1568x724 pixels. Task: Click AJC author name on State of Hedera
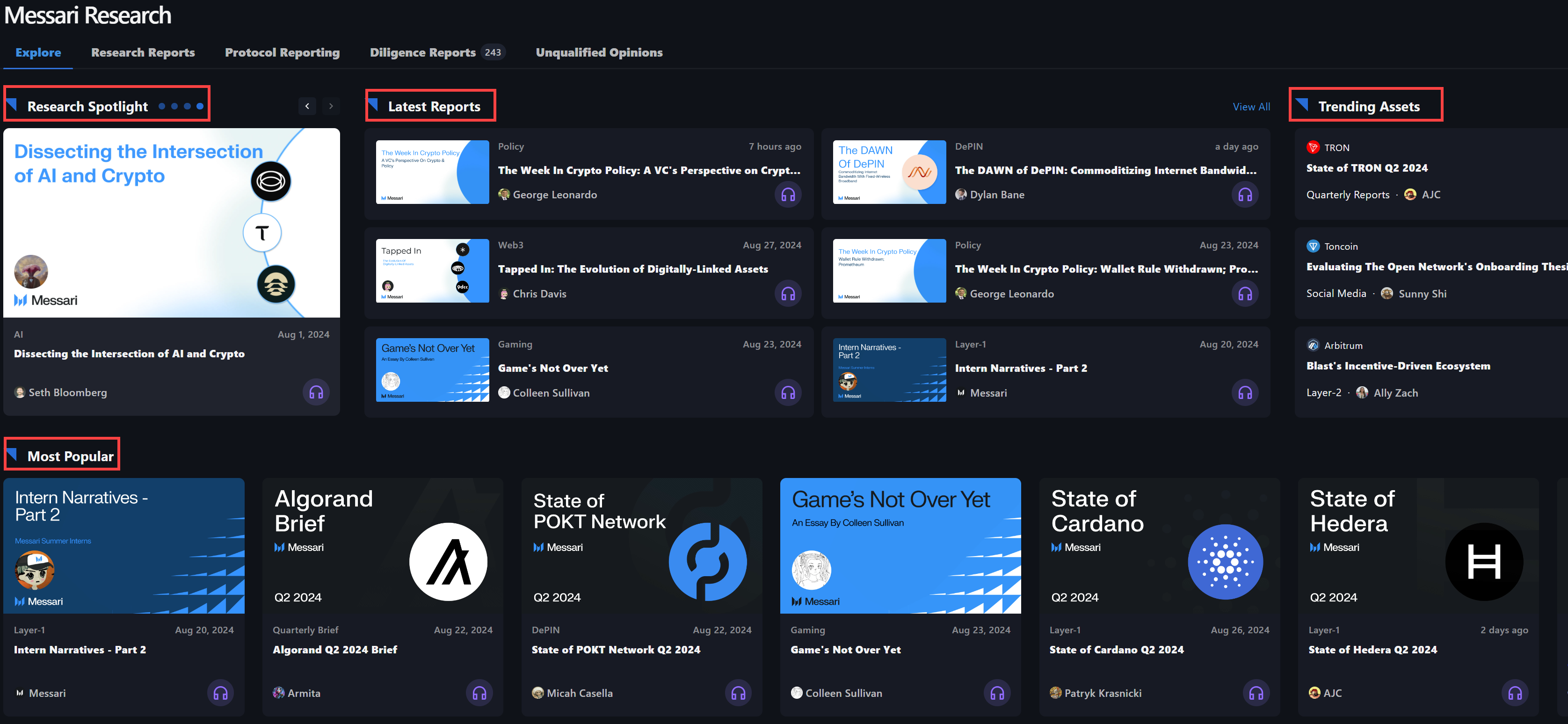point(1332,693)
